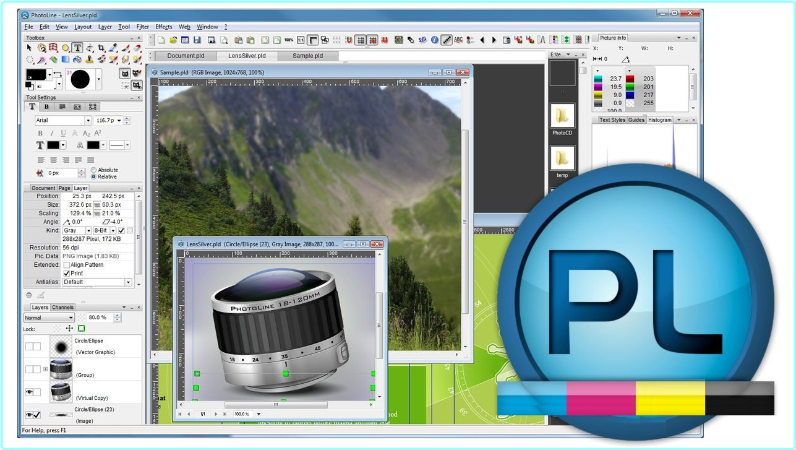
Task: Open the brush preset dropdown arrow
Action: pos(98,79)
